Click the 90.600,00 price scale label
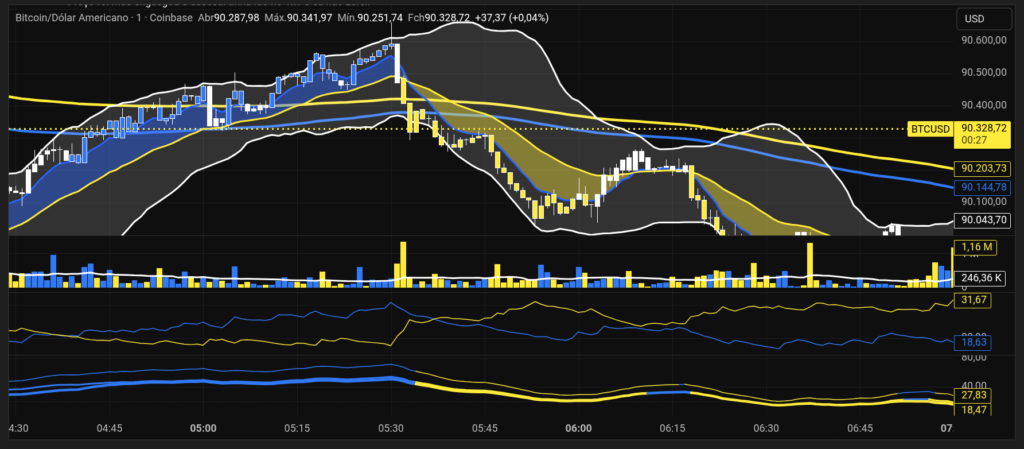Image resolution: width=1024 pixels, height=449 pixels. tap(982, 41)
